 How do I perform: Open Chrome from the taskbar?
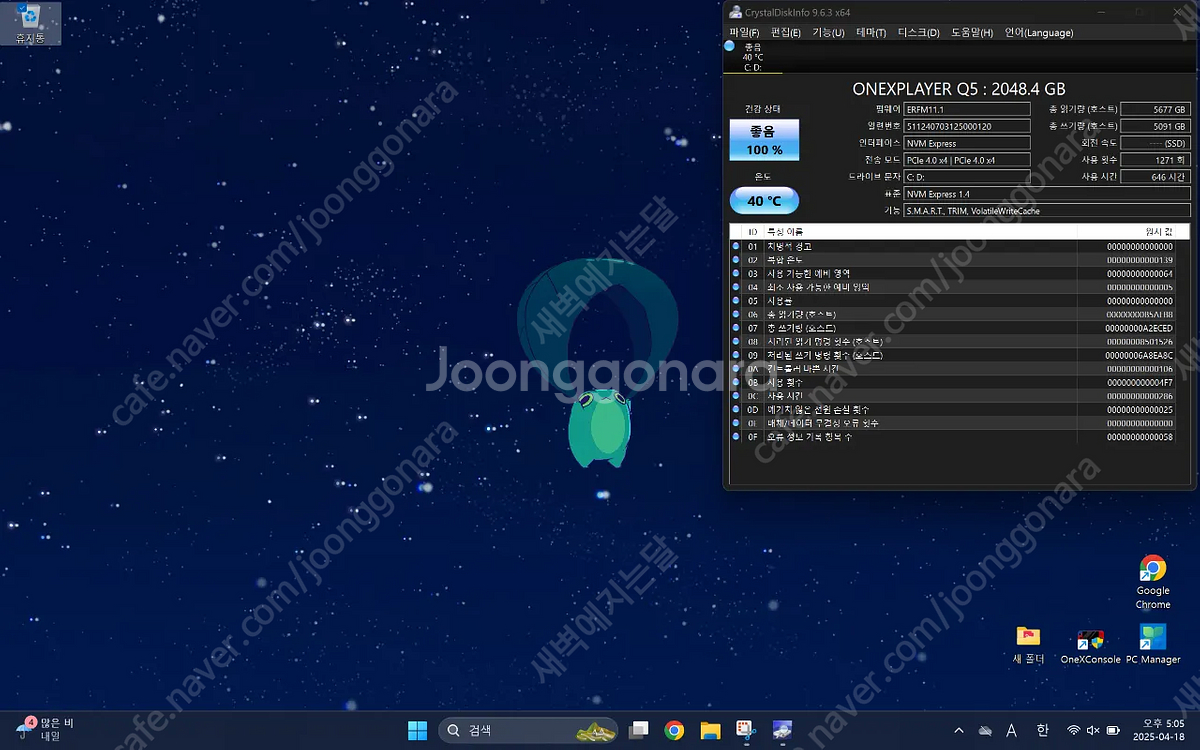[674, 730]
